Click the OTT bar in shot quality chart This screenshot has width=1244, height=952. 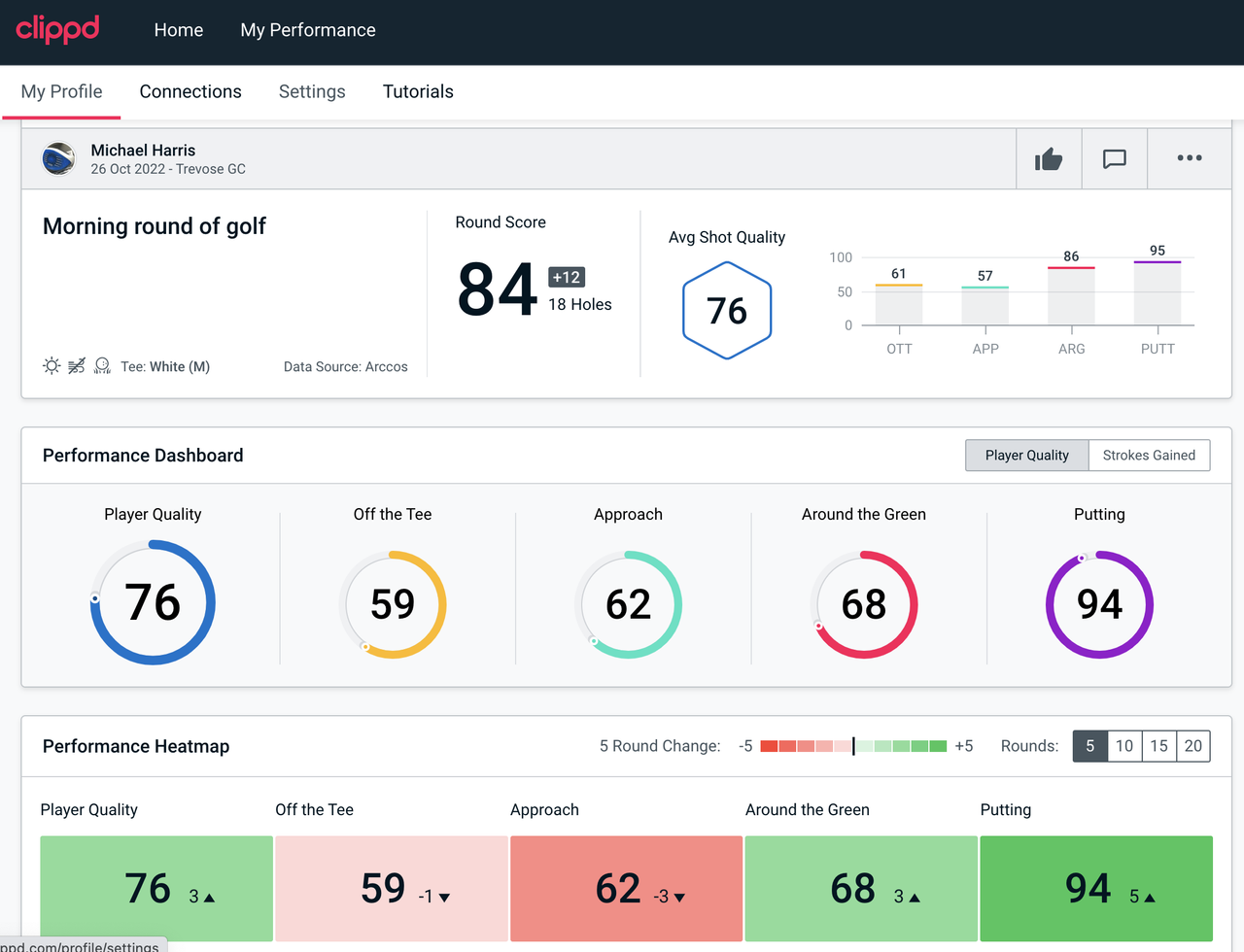point(899,305)
